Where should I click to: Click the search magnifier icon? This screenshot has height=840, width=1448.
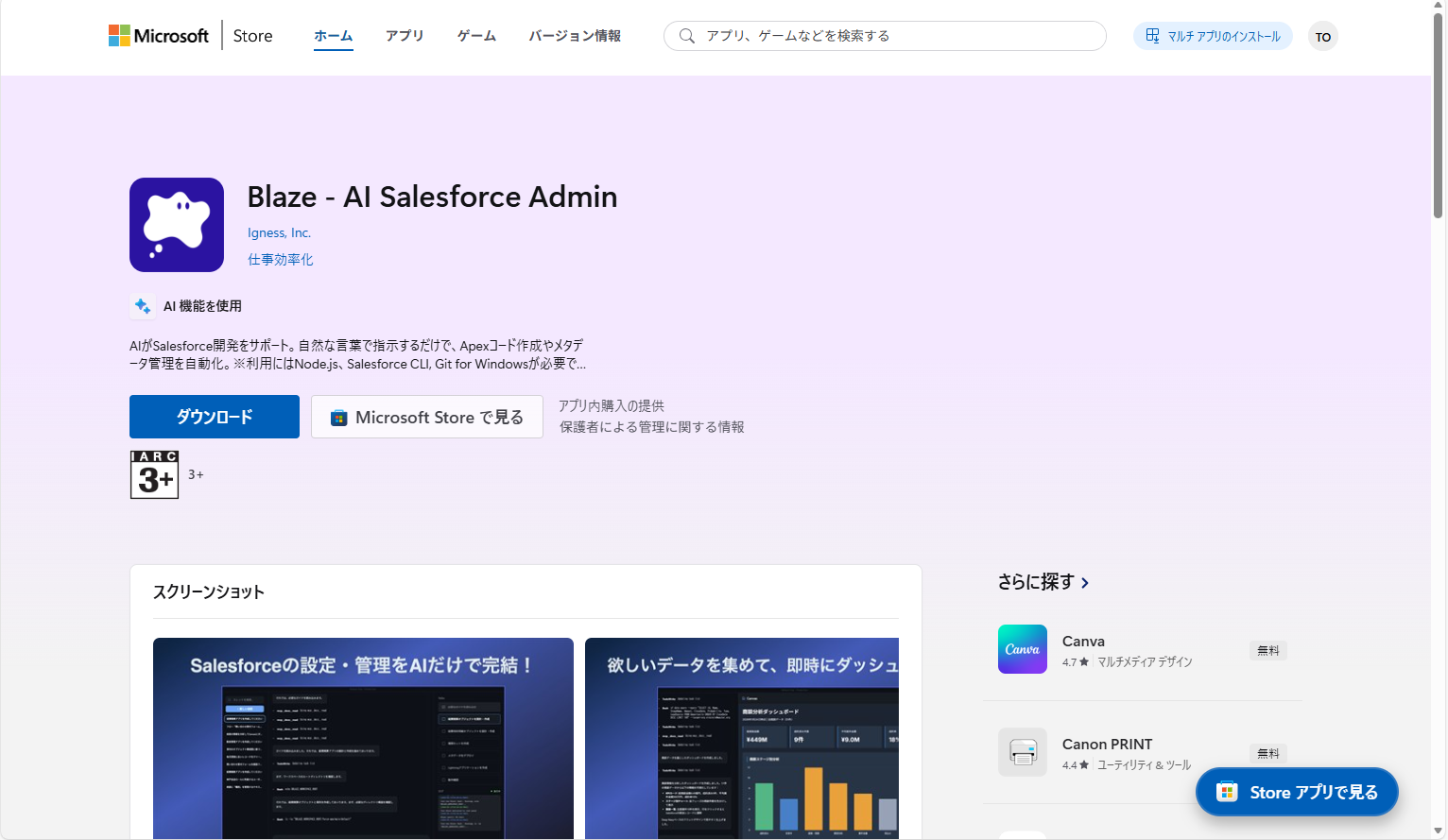coord(687,36)
